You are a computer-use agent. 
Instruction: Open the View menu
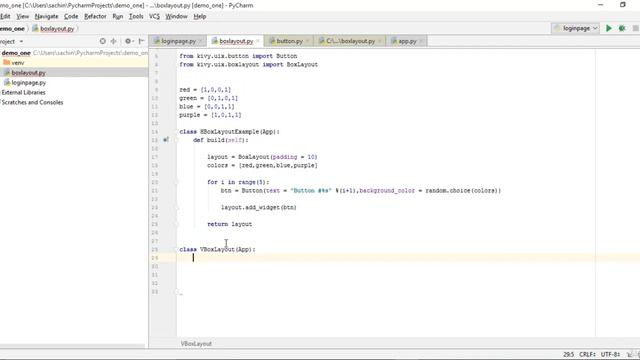(22, 16)
